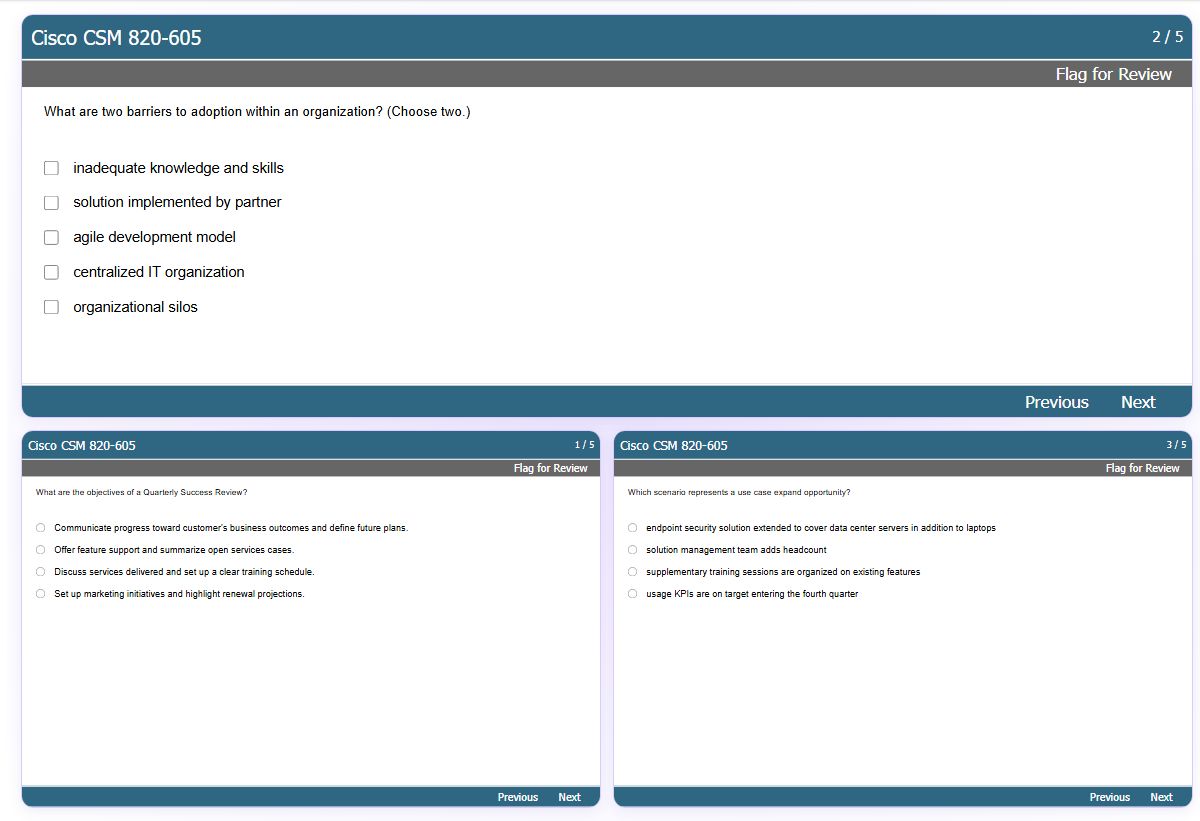Check 'inadequate knowledge and skills' option
This screenshot has height=821, width=1200.
pos(51,168)
